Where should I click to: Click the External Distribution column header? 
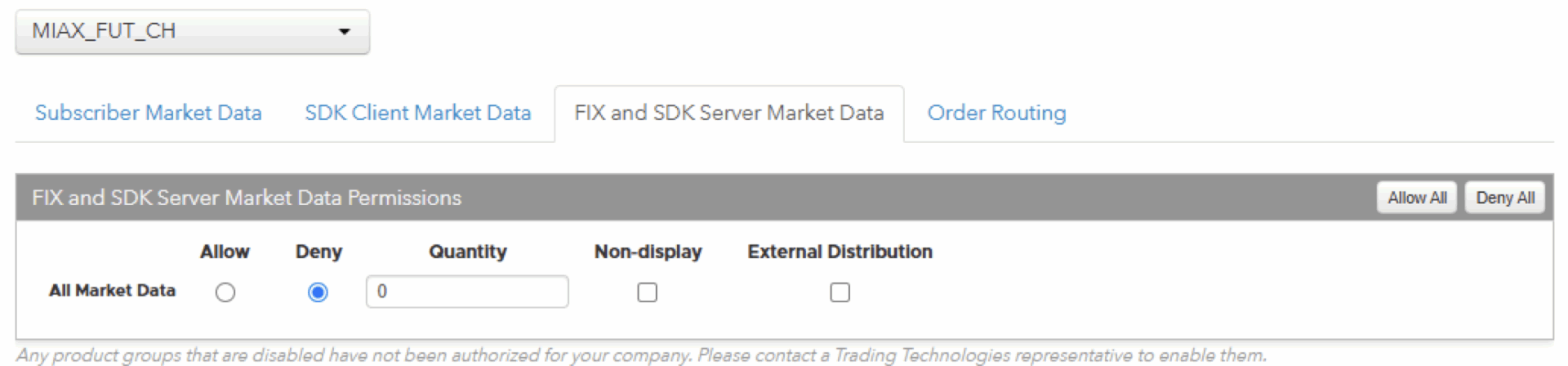pos(840,252)
